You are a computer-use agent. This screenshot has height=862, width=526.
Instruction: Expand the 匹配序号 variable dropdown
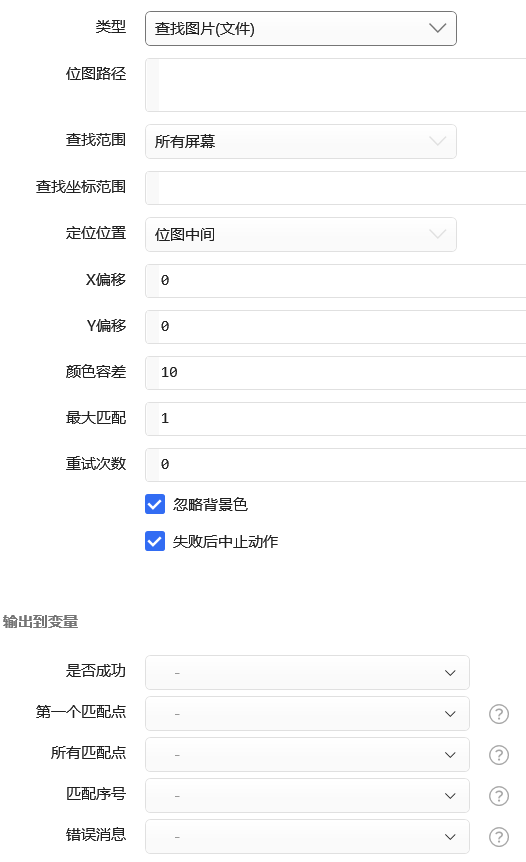pos(307,795)
